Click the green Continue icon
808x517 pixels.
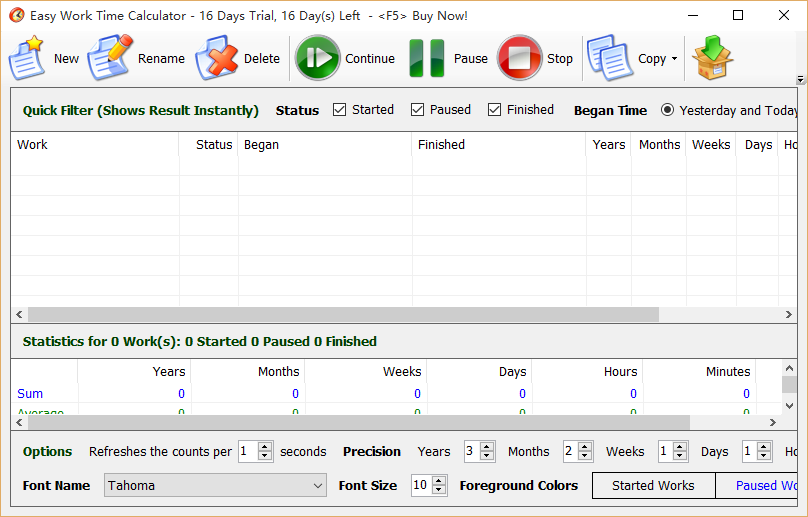coord(318,58)
